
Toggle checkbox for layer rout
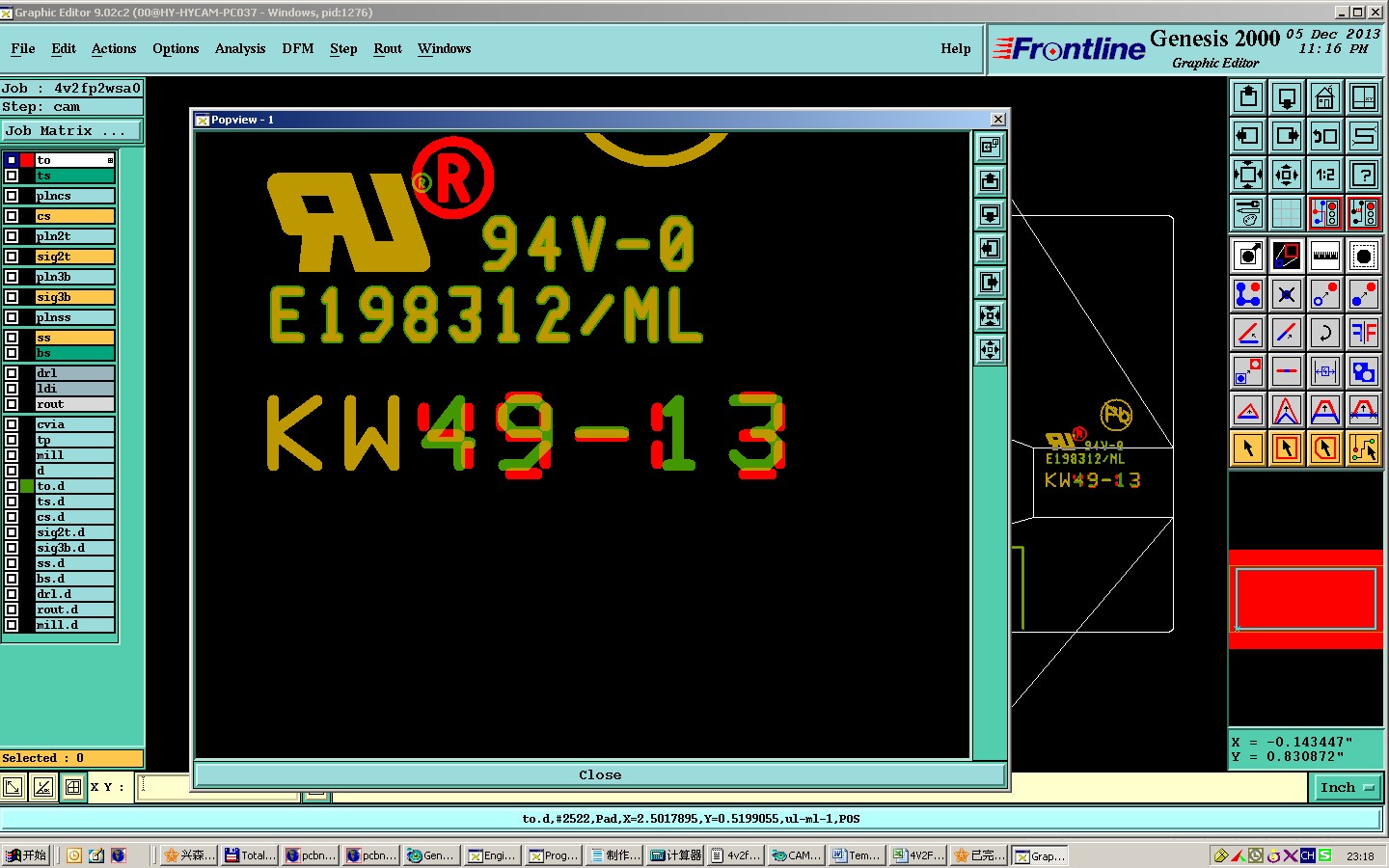click(x=12, y=404)
